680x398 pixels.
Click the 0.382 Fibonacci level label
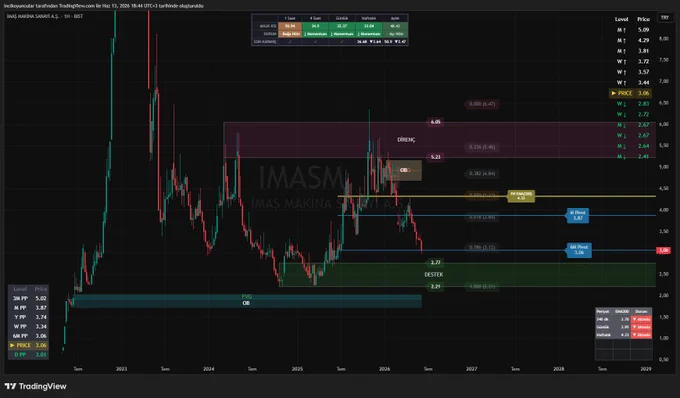[482, 173]
